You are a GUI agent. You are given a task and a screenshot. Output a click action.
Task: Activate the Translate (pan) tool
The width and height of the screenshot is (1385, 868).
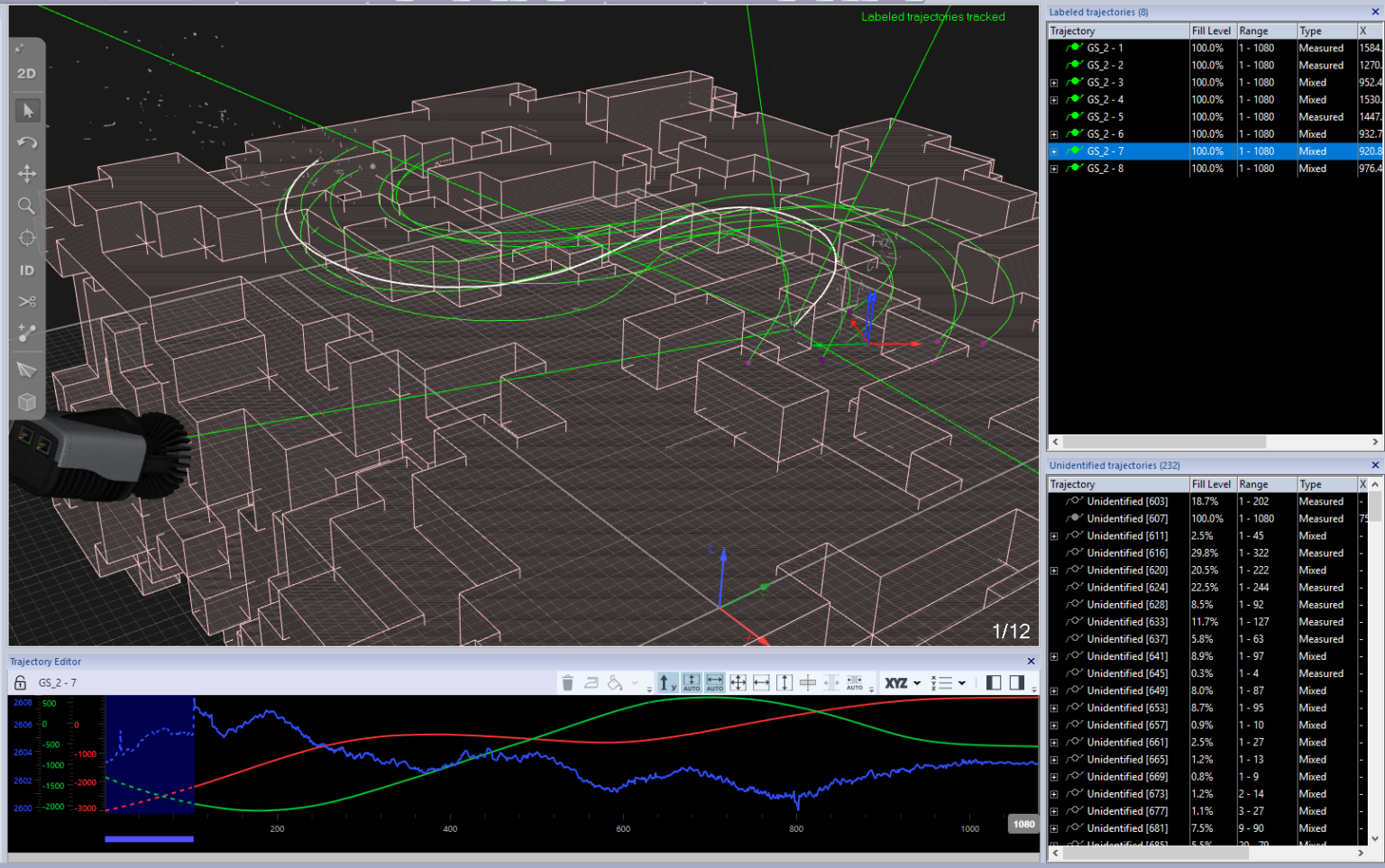[27, 174]
